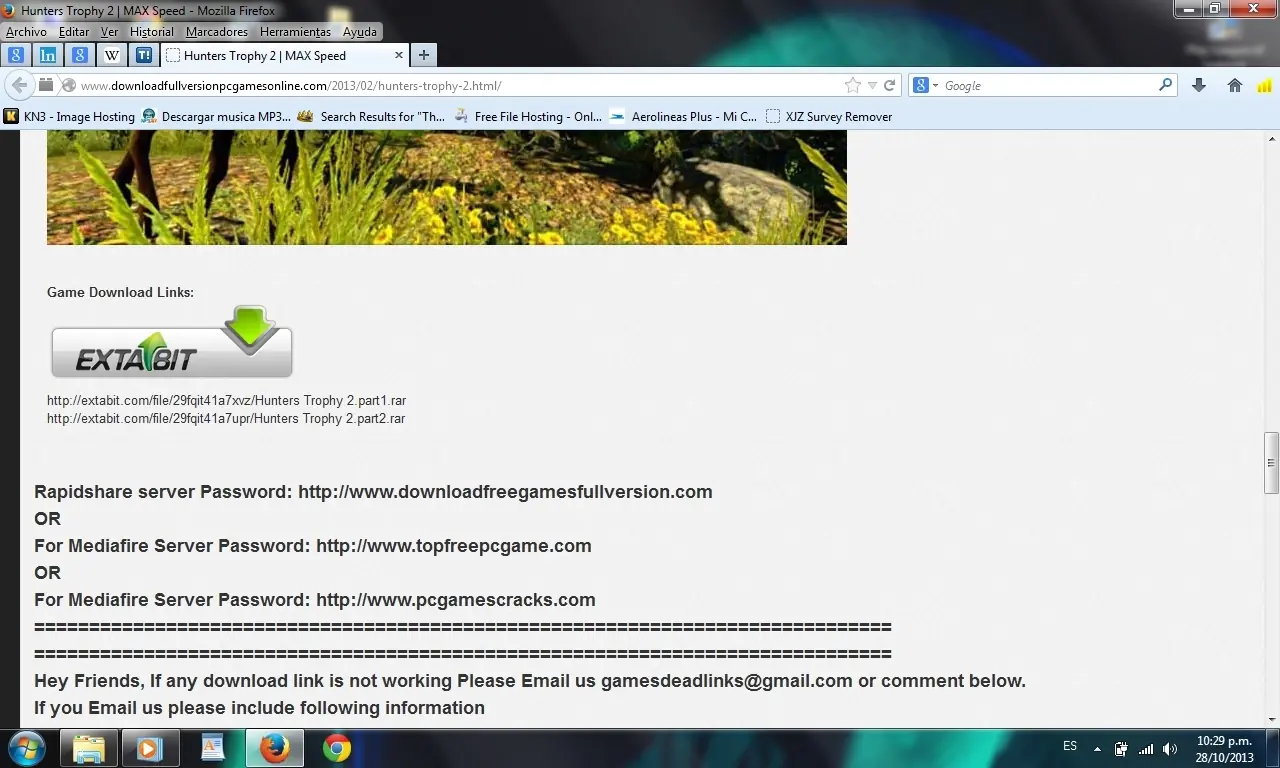
Task: Click the ES language indicator
Action: (x=1070, y=746)
